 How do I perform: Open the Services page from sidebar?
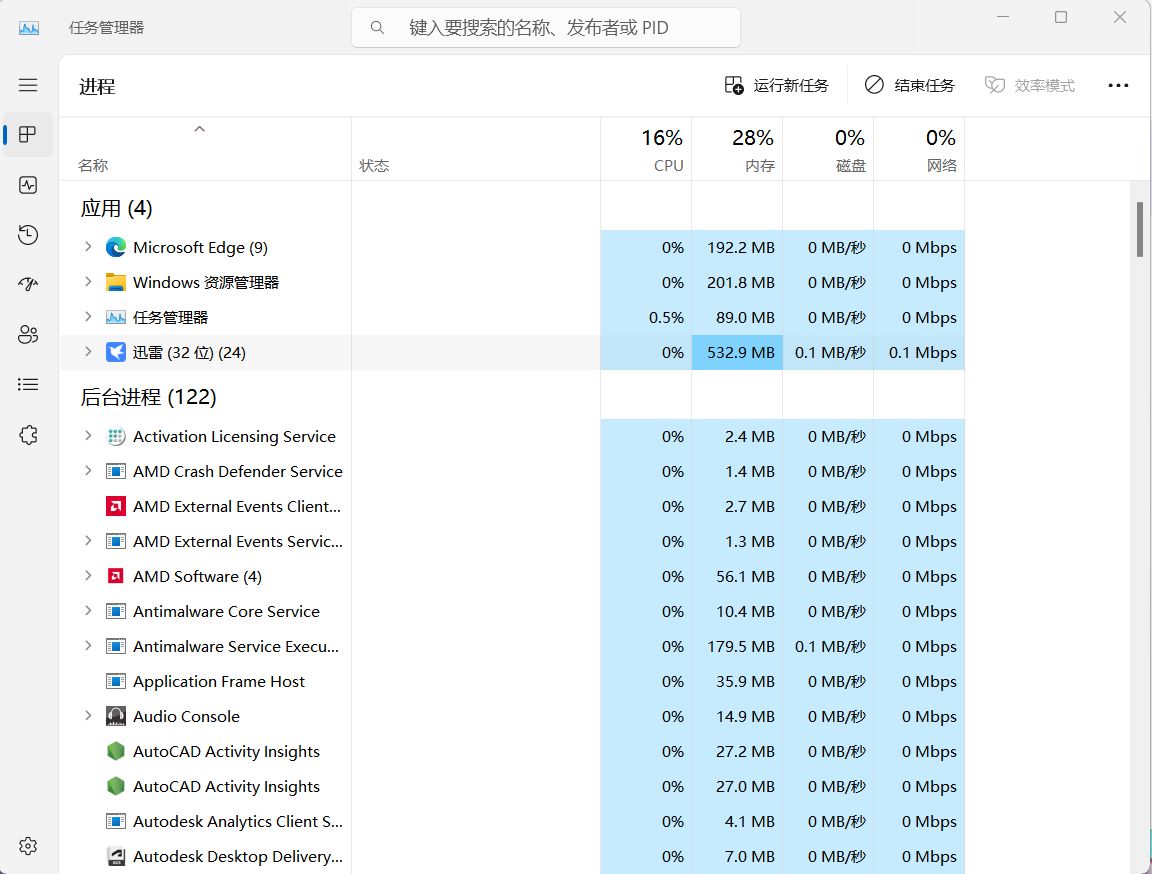tap(28, 435)
